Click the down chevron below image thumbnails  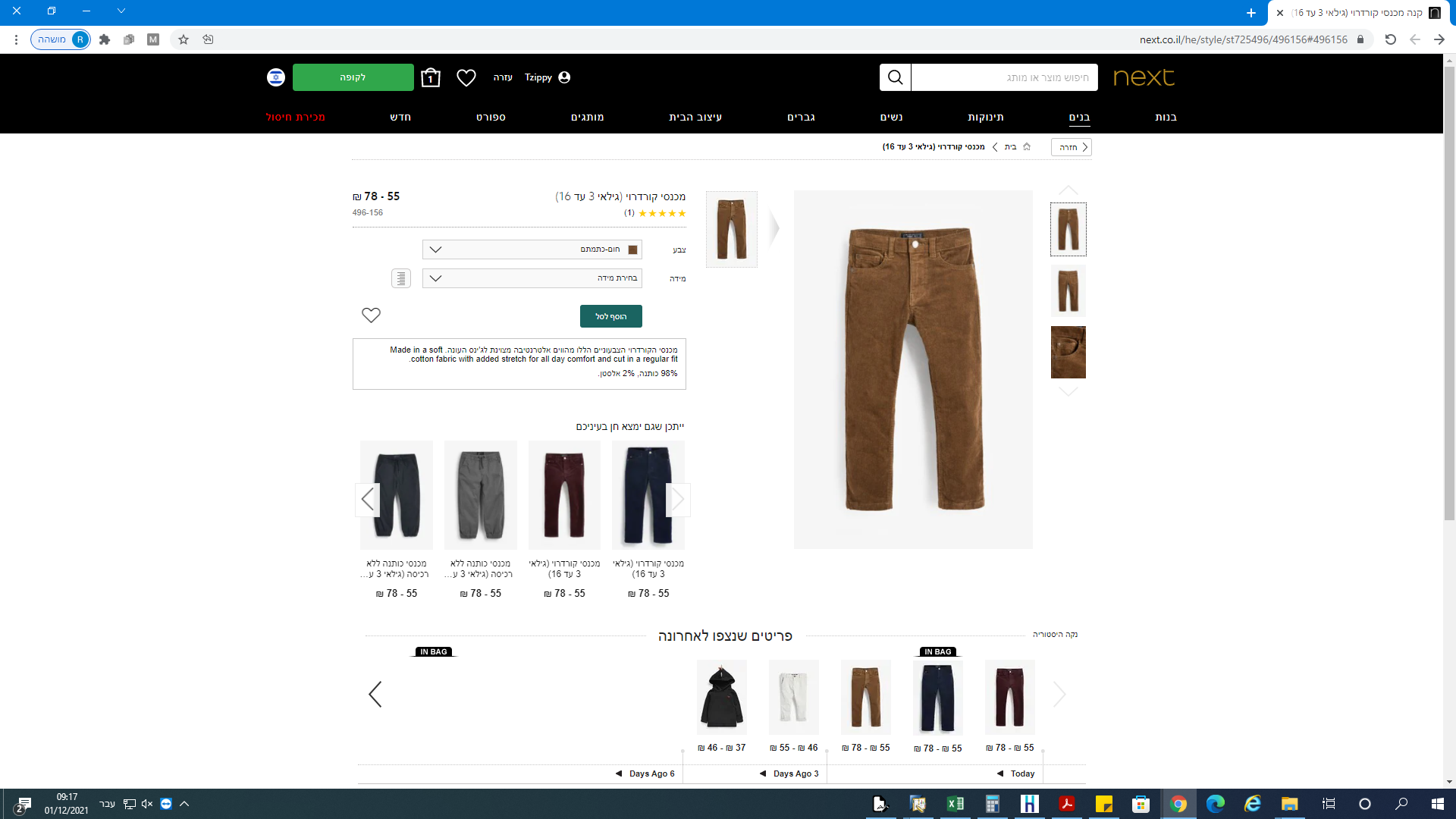(x=1068, y=392)
